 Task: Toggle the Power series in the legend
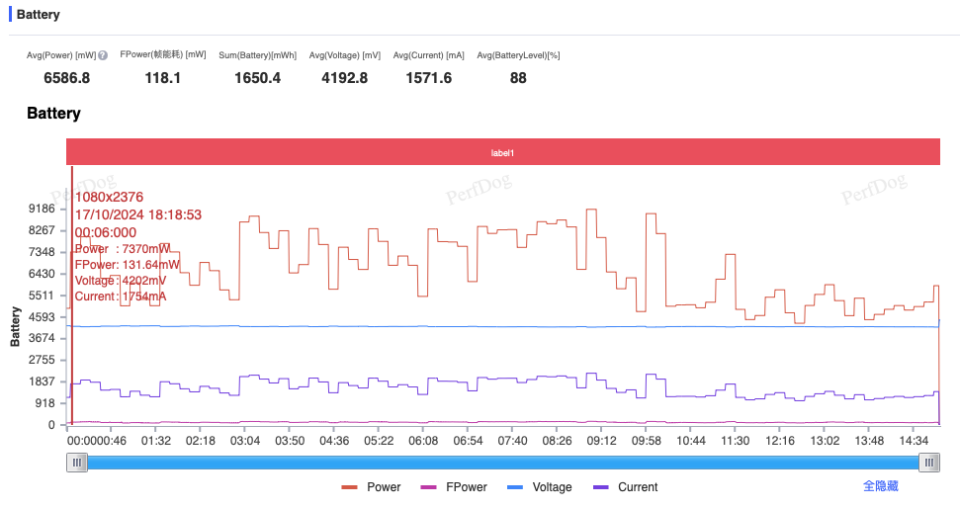[x=371, y=487]
